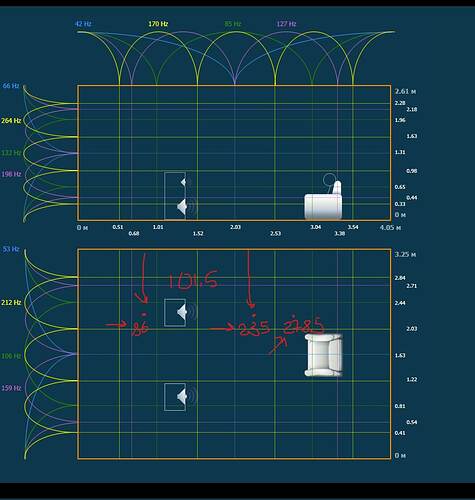
Task: Click the red 101.5 annotation text
Action: [193, 280]
